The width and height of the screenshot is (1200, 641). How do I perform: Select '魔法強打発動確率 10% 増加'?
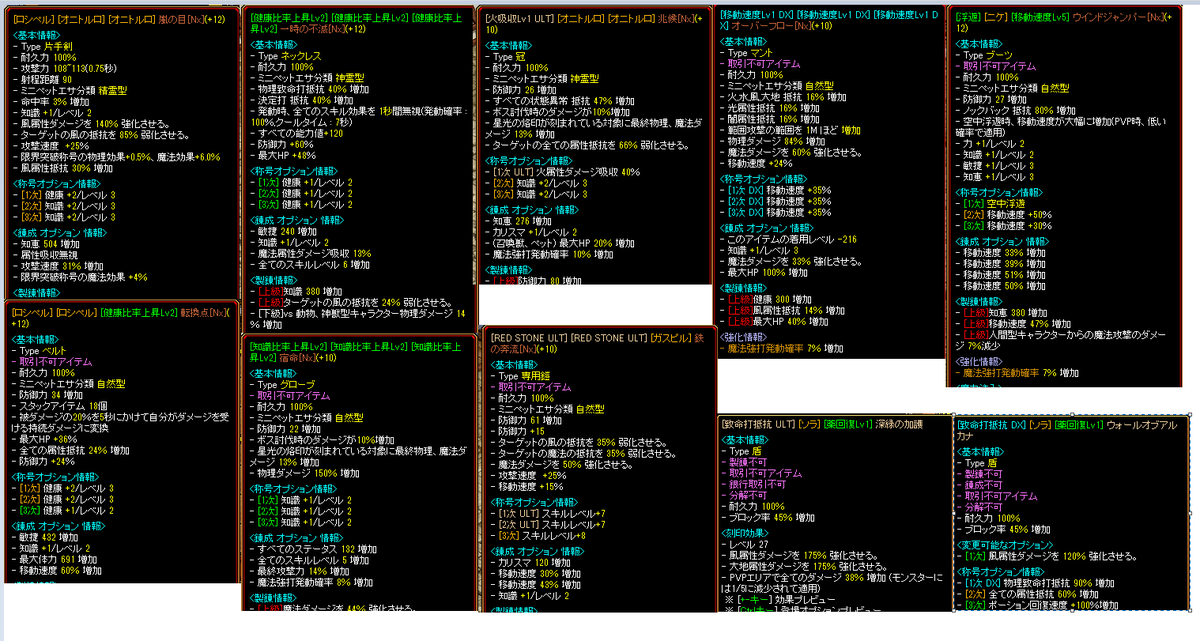[x=555, y=254]
